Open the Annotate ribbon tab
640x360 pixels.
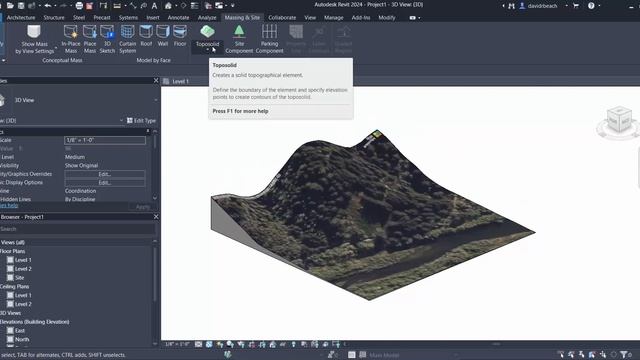(178, 18)
